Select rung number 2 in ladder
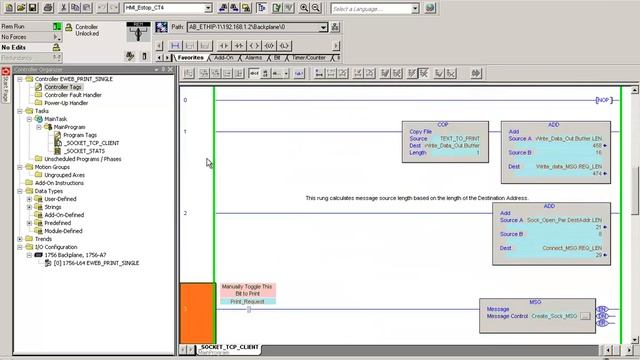Viewport: 640px width, 360px height. [185, 213]
